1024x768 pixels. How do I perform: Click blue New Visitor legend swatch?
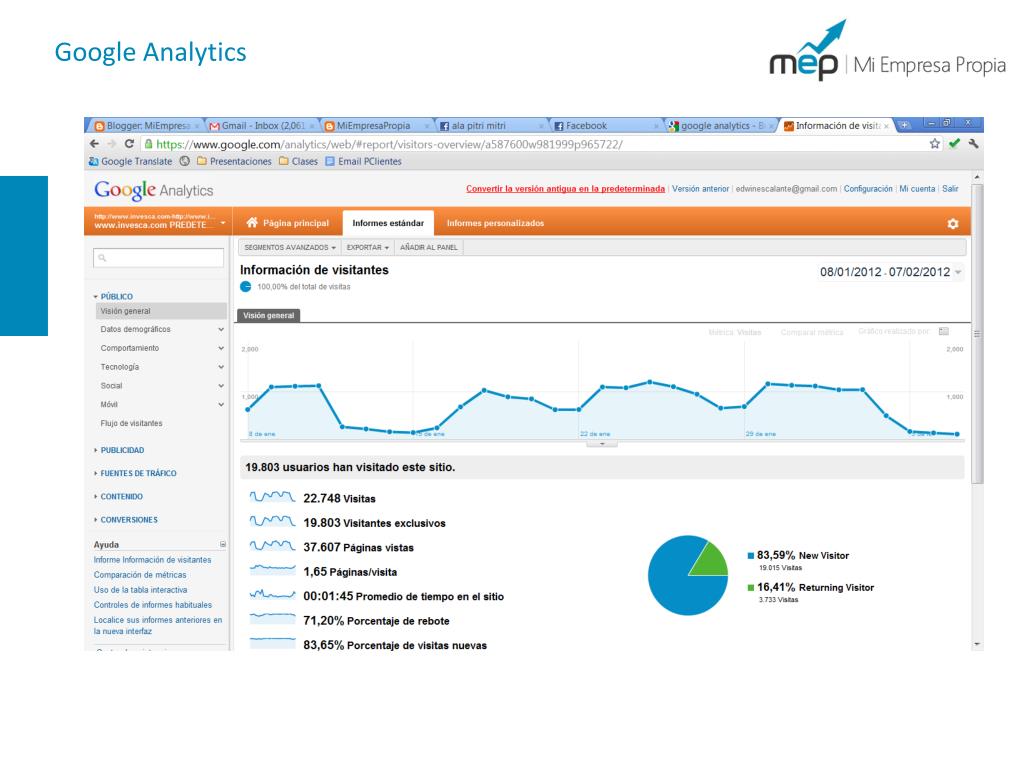(751, 556)
